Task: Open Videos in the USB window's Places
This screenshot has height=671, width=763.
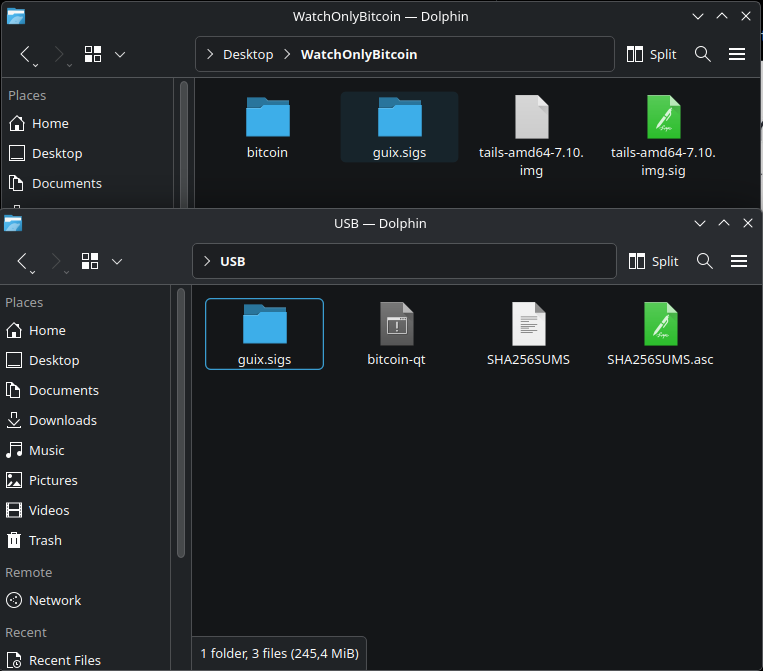Action: click(85, 510)
